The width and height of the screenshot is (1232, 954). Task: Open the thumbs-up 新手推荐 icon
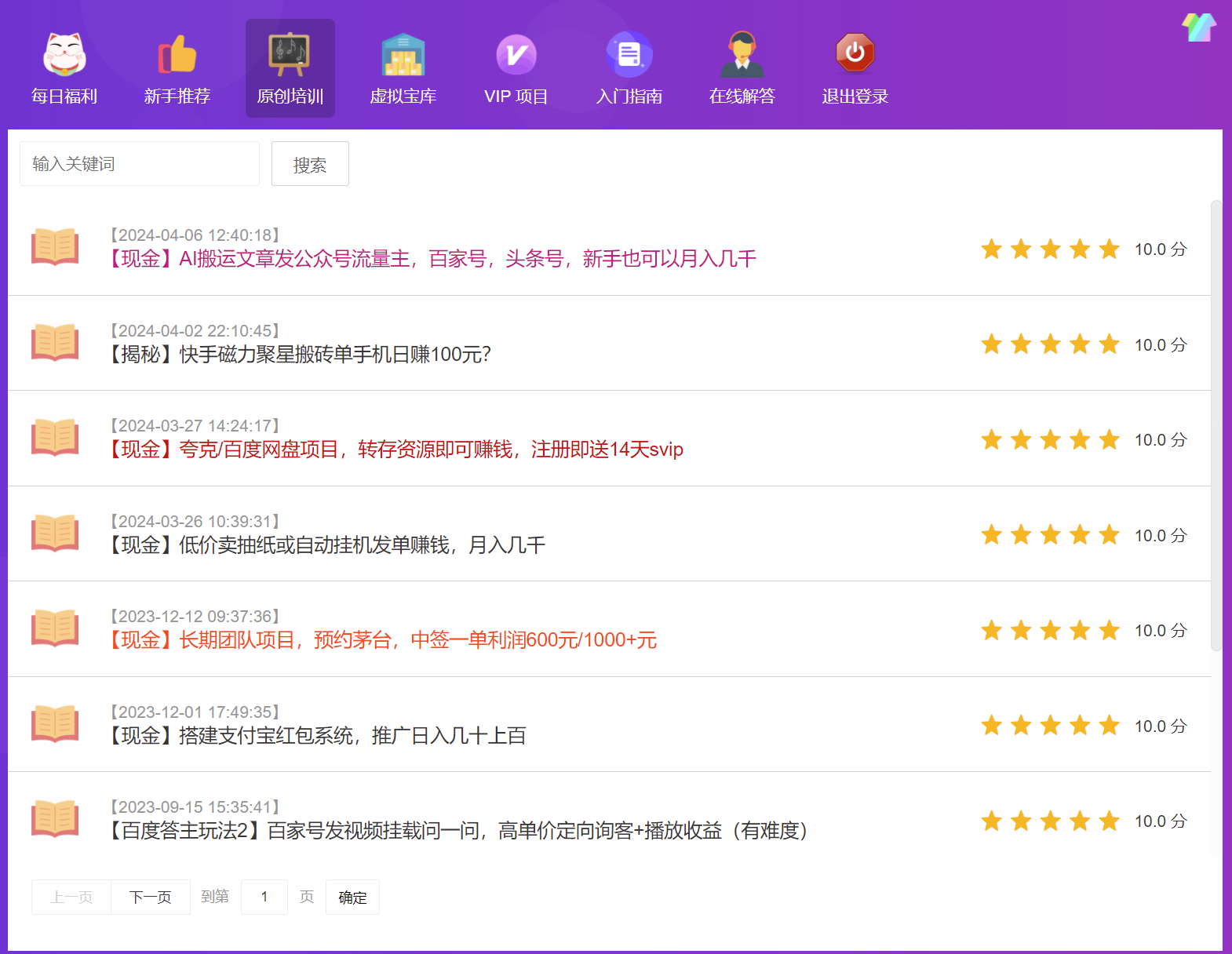177,54
